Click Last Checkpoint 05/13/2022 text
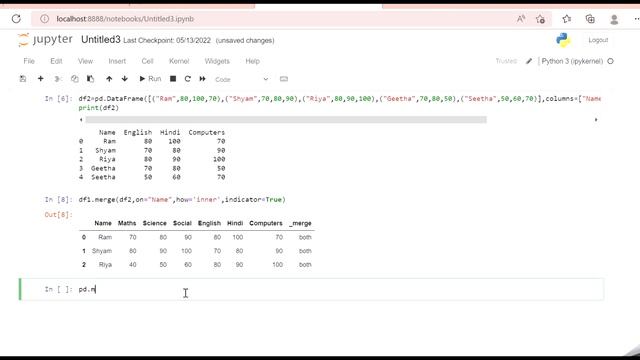 coord(167,40)
